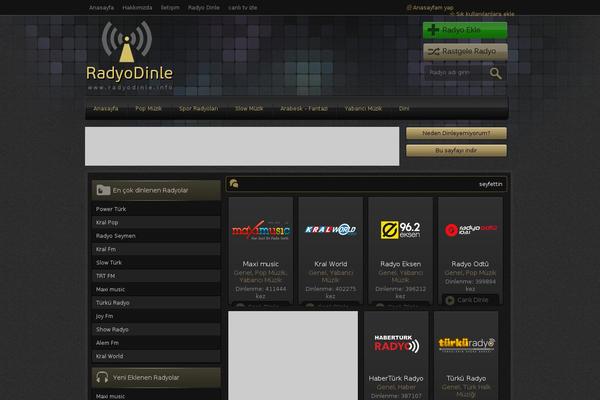Click the headphones icon beside Yeni Eklenen Radyolar
The image size is (600, 400).
pyautogui.click(x=102, y=377)
